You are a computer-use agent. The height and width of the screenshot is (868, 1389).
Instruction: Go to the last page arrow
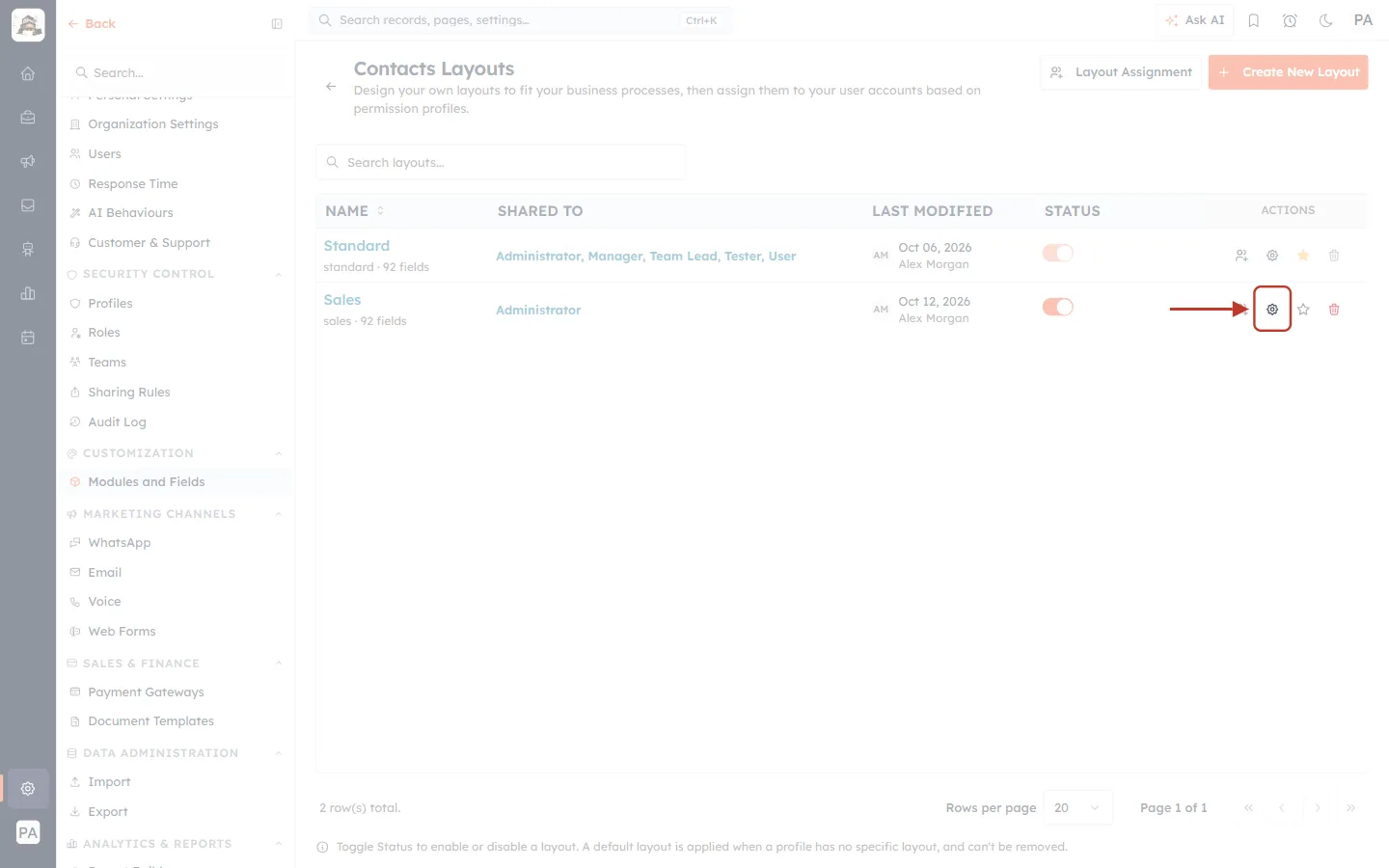[1350, 808]
